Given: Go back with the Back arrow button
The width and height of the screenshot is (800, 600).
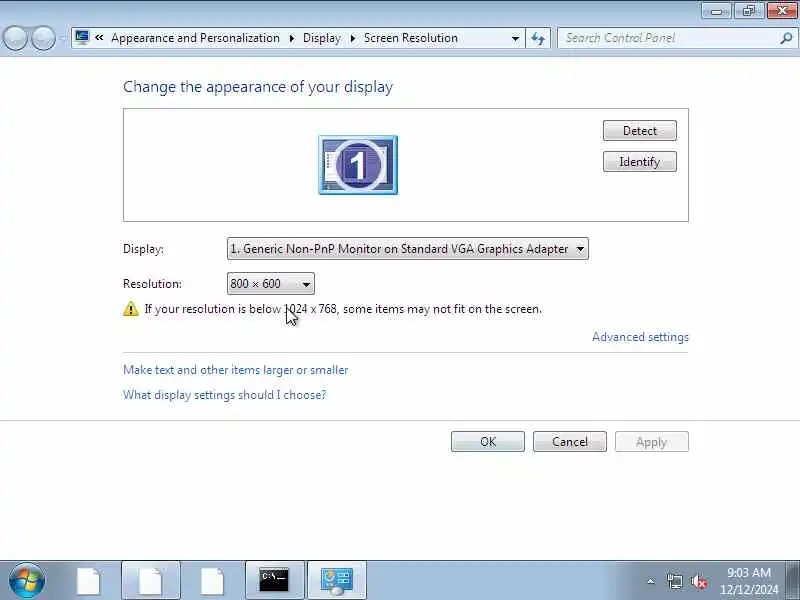Looking at the screenshot, I should pos(15,38).
